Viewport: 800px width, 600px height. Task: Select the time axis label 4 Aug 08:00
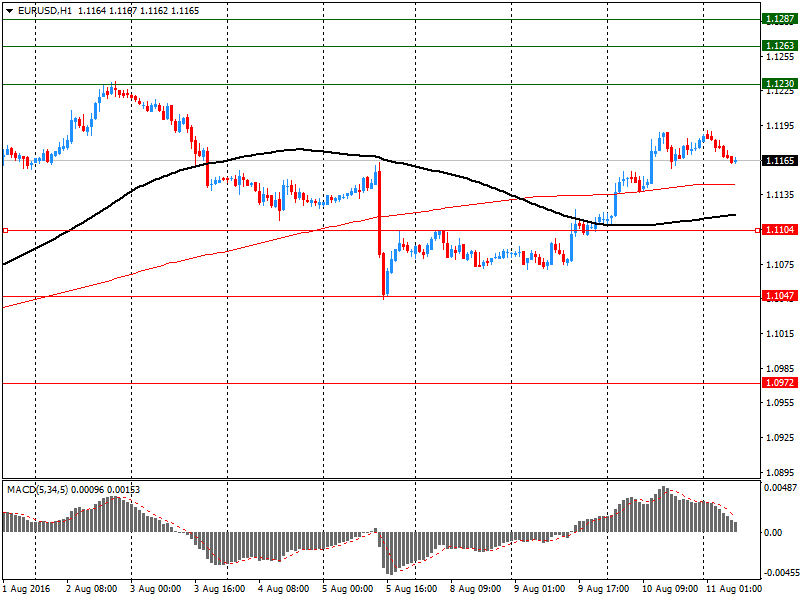[x=283, y=589]
